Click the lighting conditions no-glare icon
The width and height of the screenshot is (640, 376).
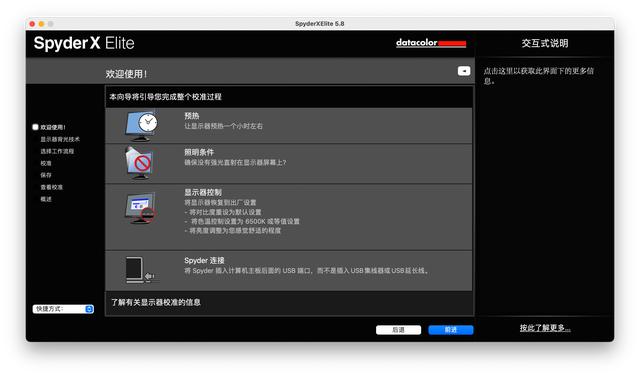(x=140, y=163)
